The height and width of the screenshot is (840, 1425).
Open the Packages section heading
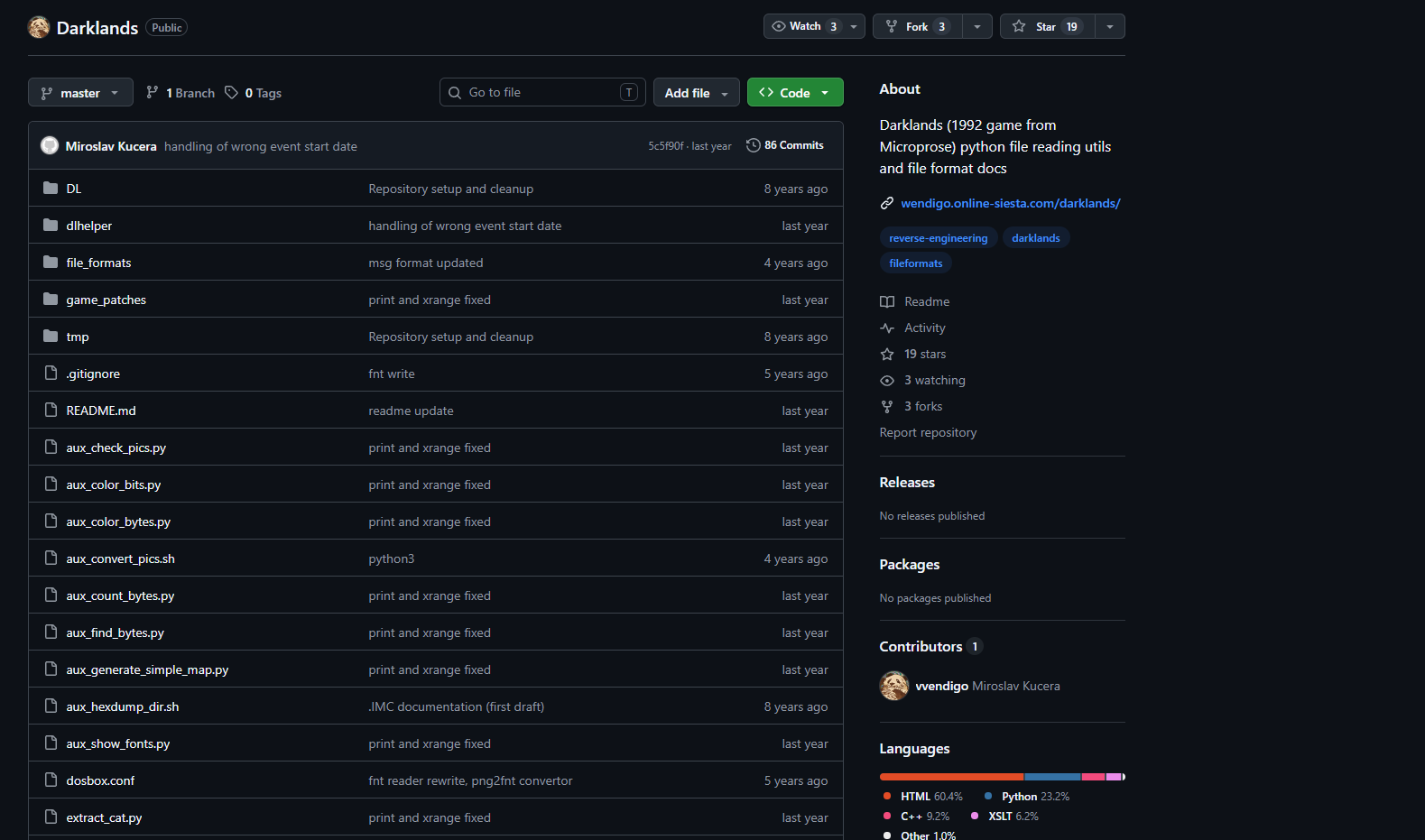click(x=910, y=564)
